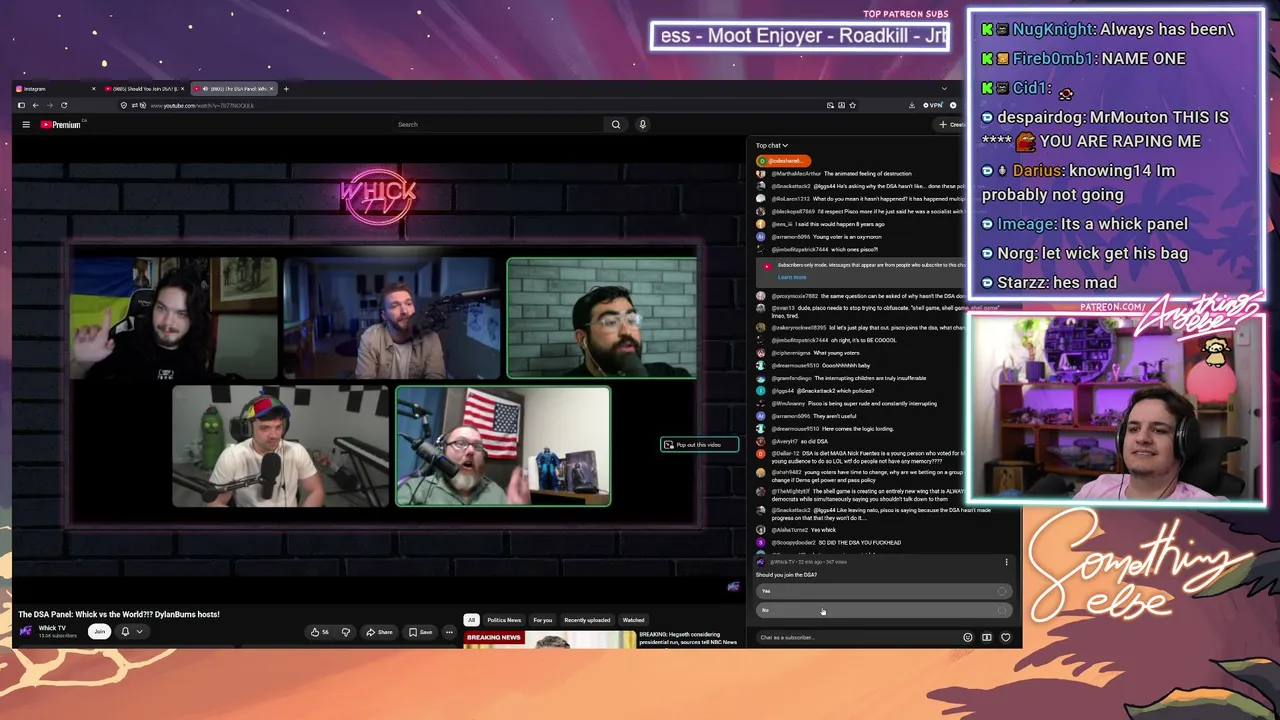Open the Learn more link in chat
The width and height of the screenshot is (1280, 720).
coord(792,277)
